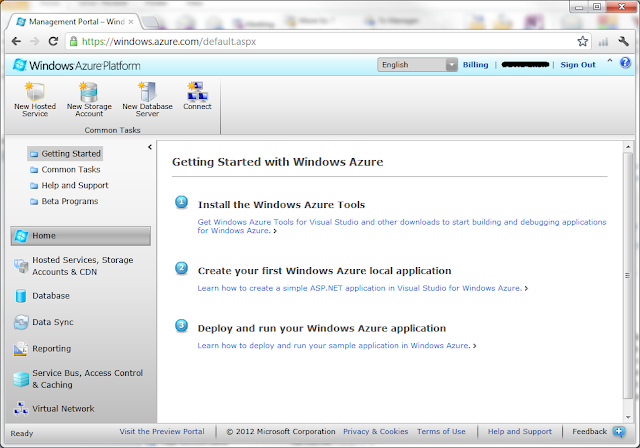Collapse the header with the caret arrow

pyautogui.click(x=610, y=61)
